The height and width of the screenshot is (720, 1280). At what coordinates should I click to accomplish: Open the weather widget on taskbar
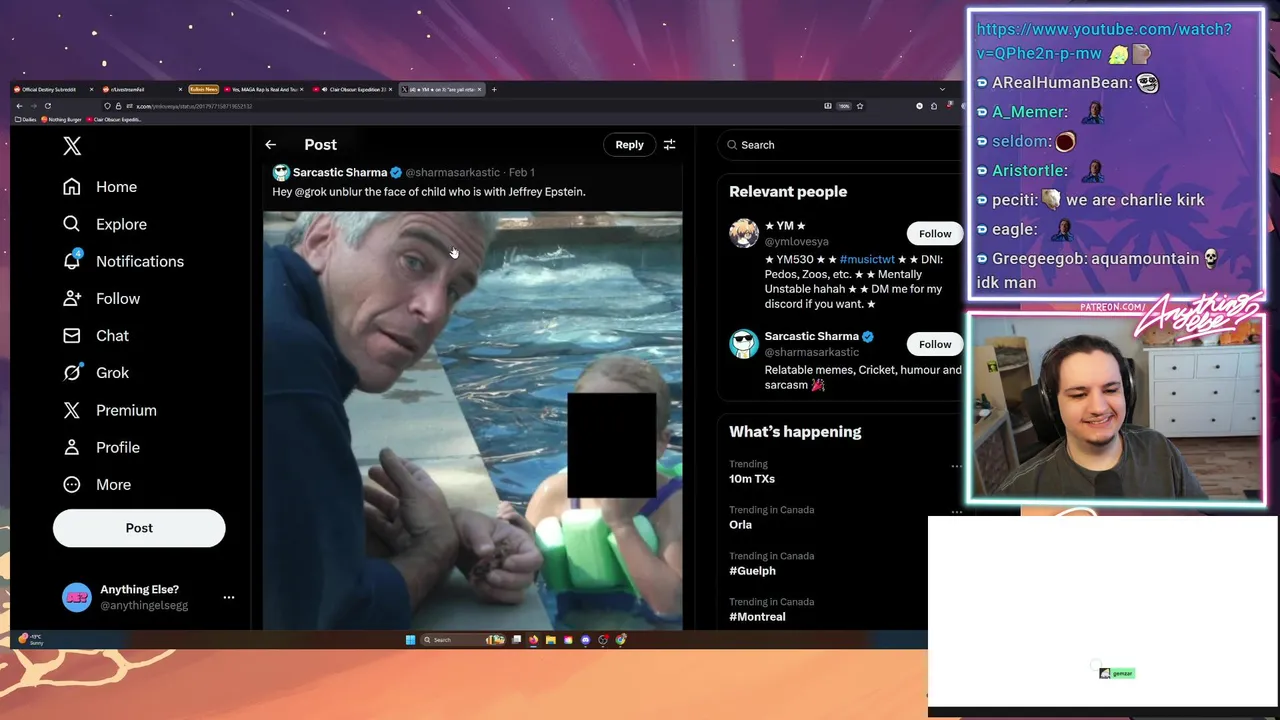(x=32, y=640)
